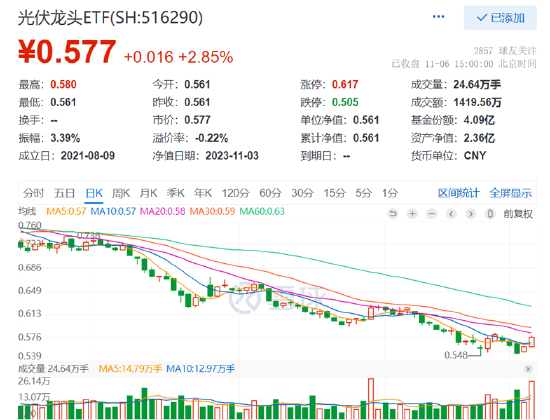Zoom in chart with plus icon
Screen dimensions: 550x420
click(412, 213)
